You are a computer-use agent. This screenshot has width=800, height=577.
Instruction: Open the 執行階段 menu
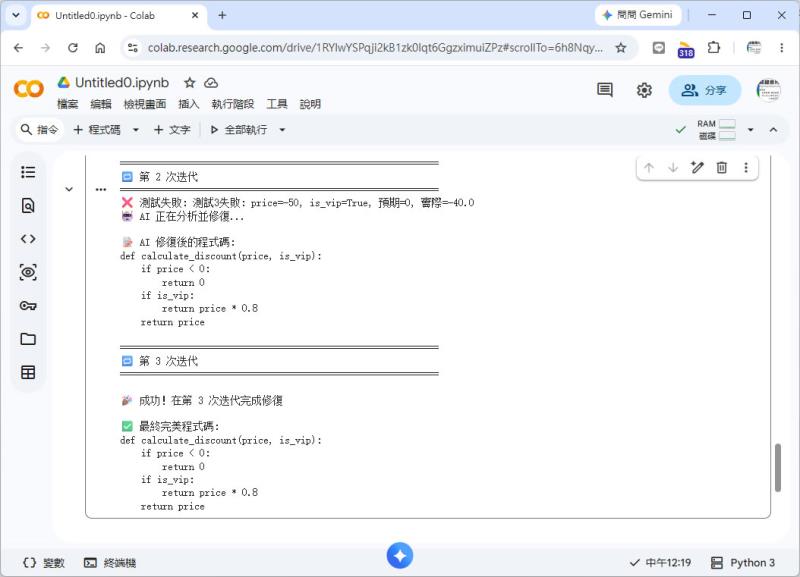pyautogui.click(x=233, y=104)
